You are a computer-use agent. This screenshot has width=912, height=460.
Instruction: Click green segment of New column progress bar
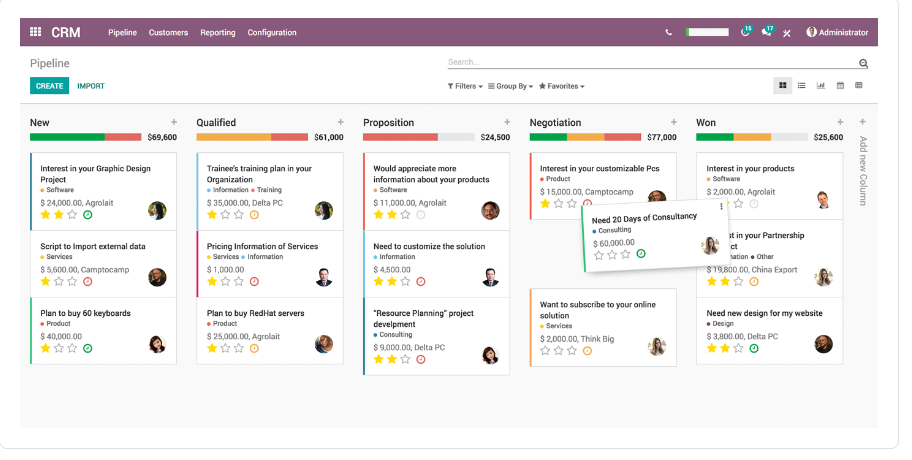67,137
